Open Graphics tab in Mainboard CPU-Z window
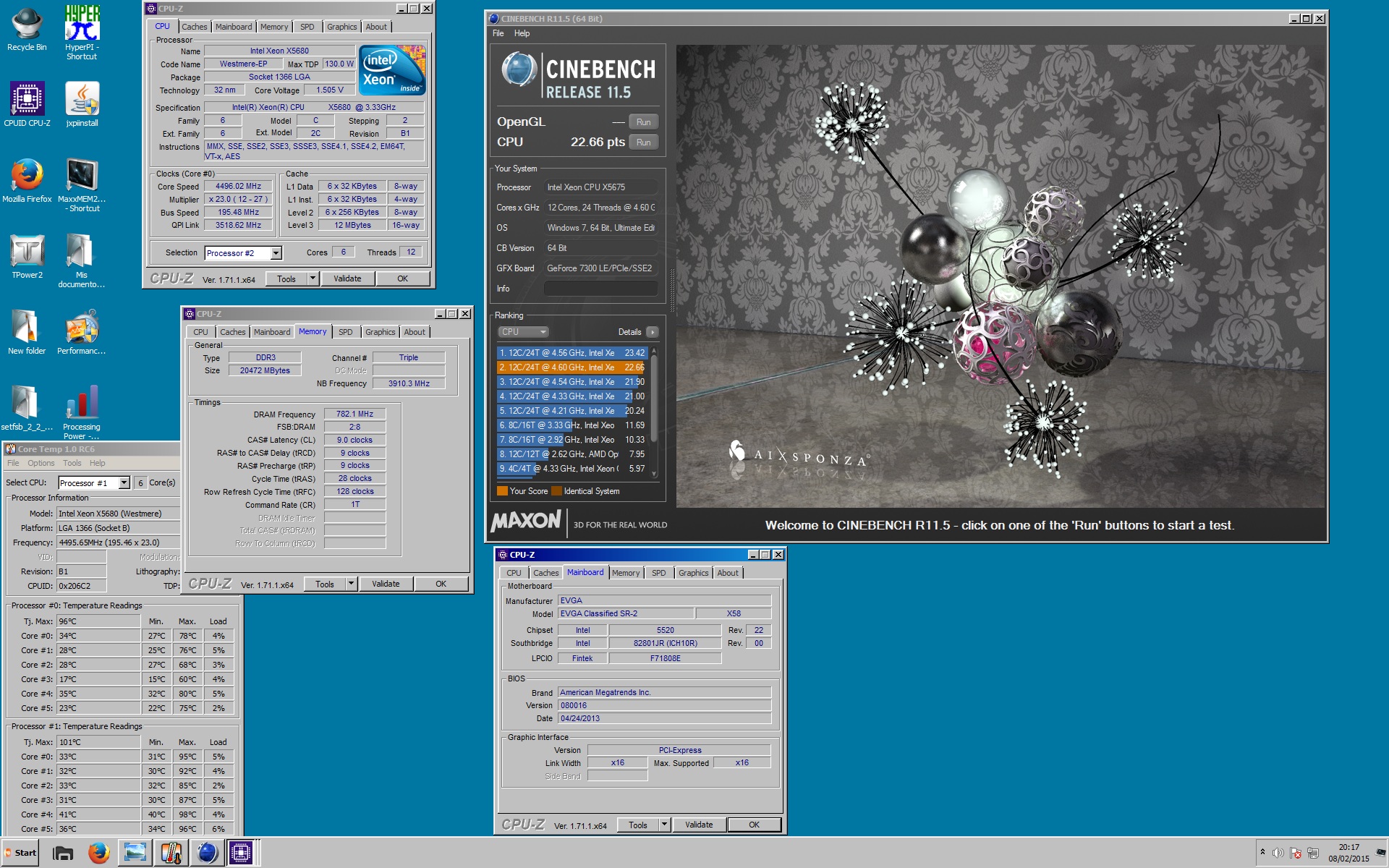Screen dimensions: 1389x868 point(693,573)
